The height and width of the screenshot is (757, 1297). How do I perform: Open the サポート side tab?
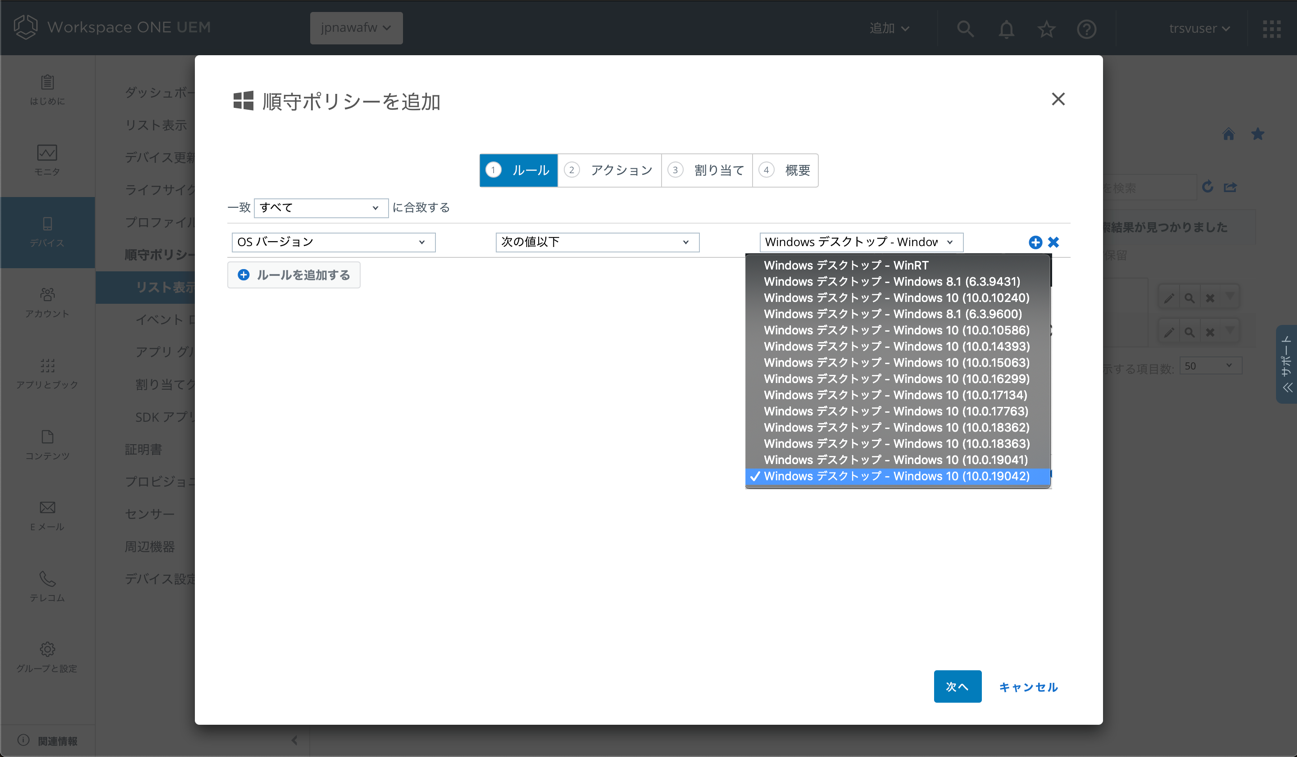1286,364
